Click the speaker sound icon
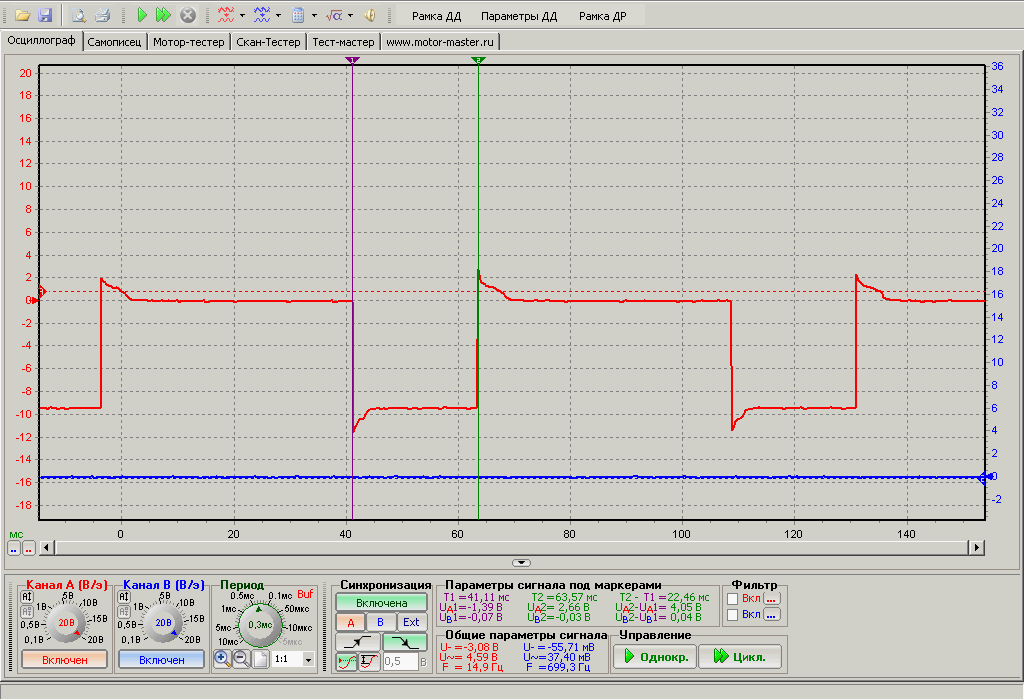 369,15
